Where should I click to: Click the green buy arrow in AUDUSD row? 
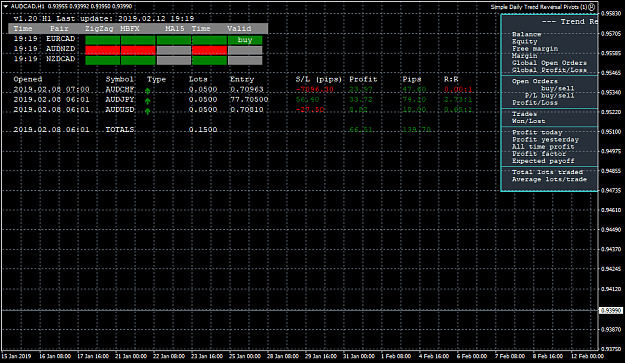[x=147, y=111]
